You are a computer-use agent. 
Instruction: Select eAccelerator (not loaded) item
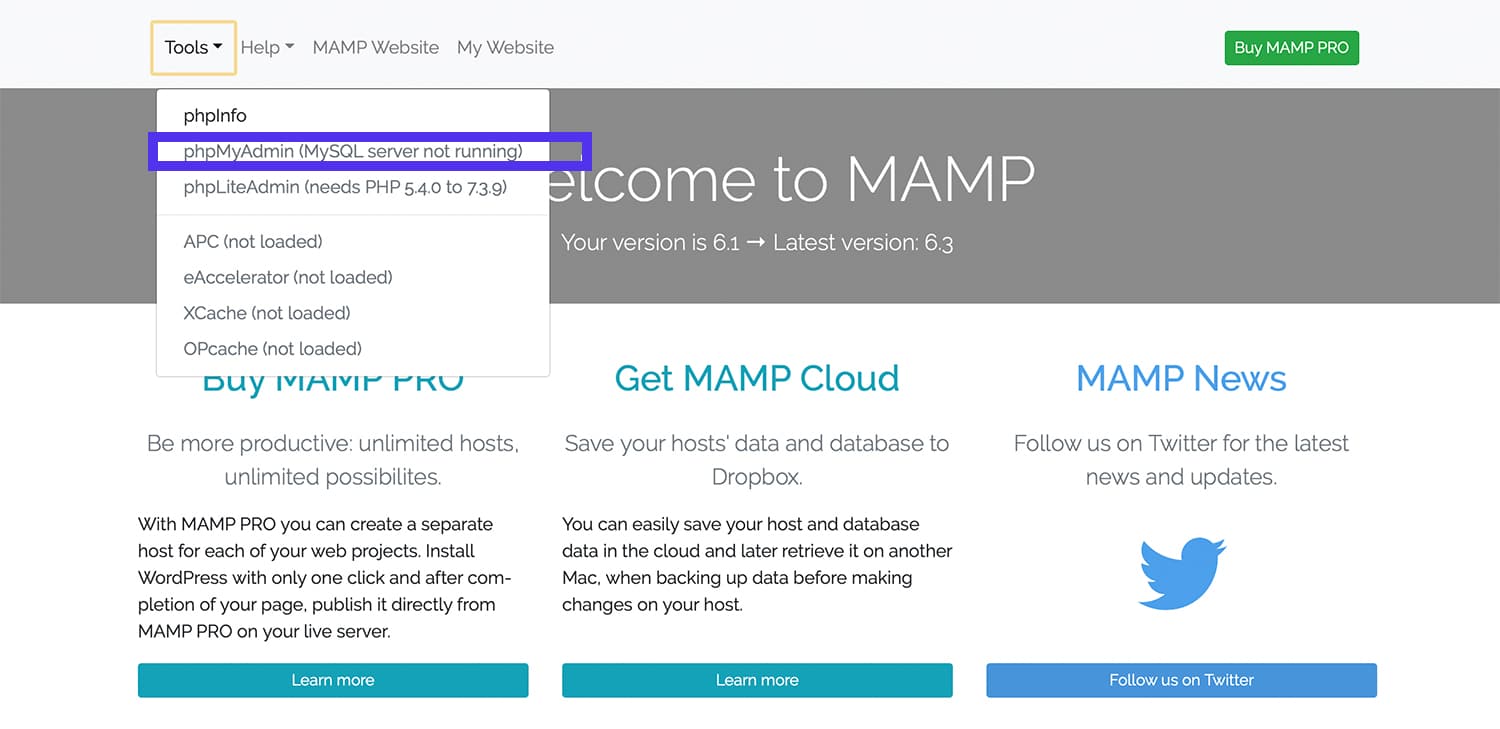pyautogui.click(x=288, y=277)
